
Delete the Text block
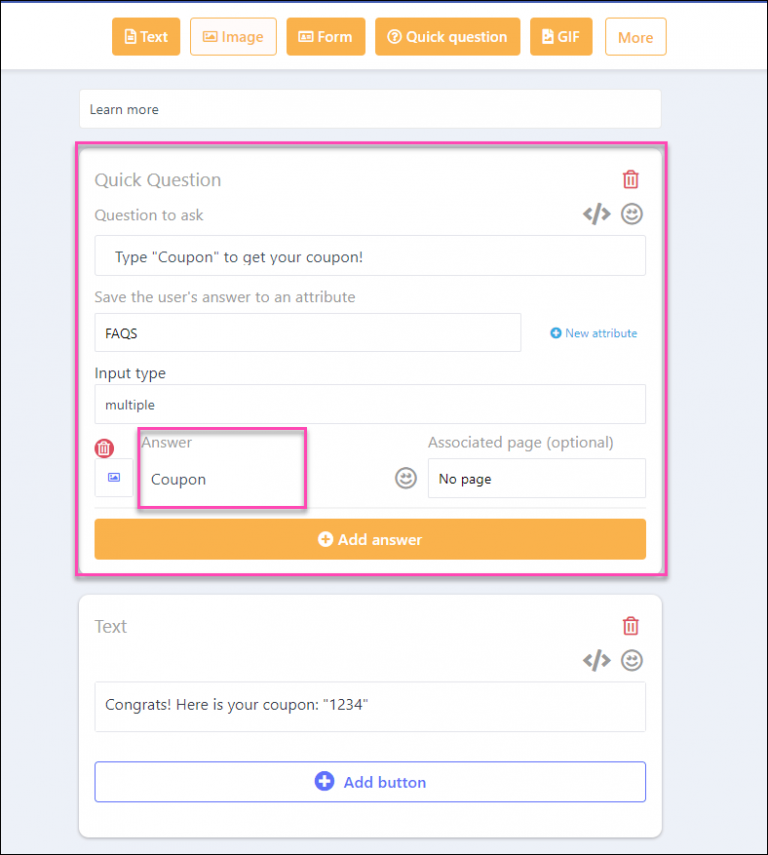pos(630,625)
